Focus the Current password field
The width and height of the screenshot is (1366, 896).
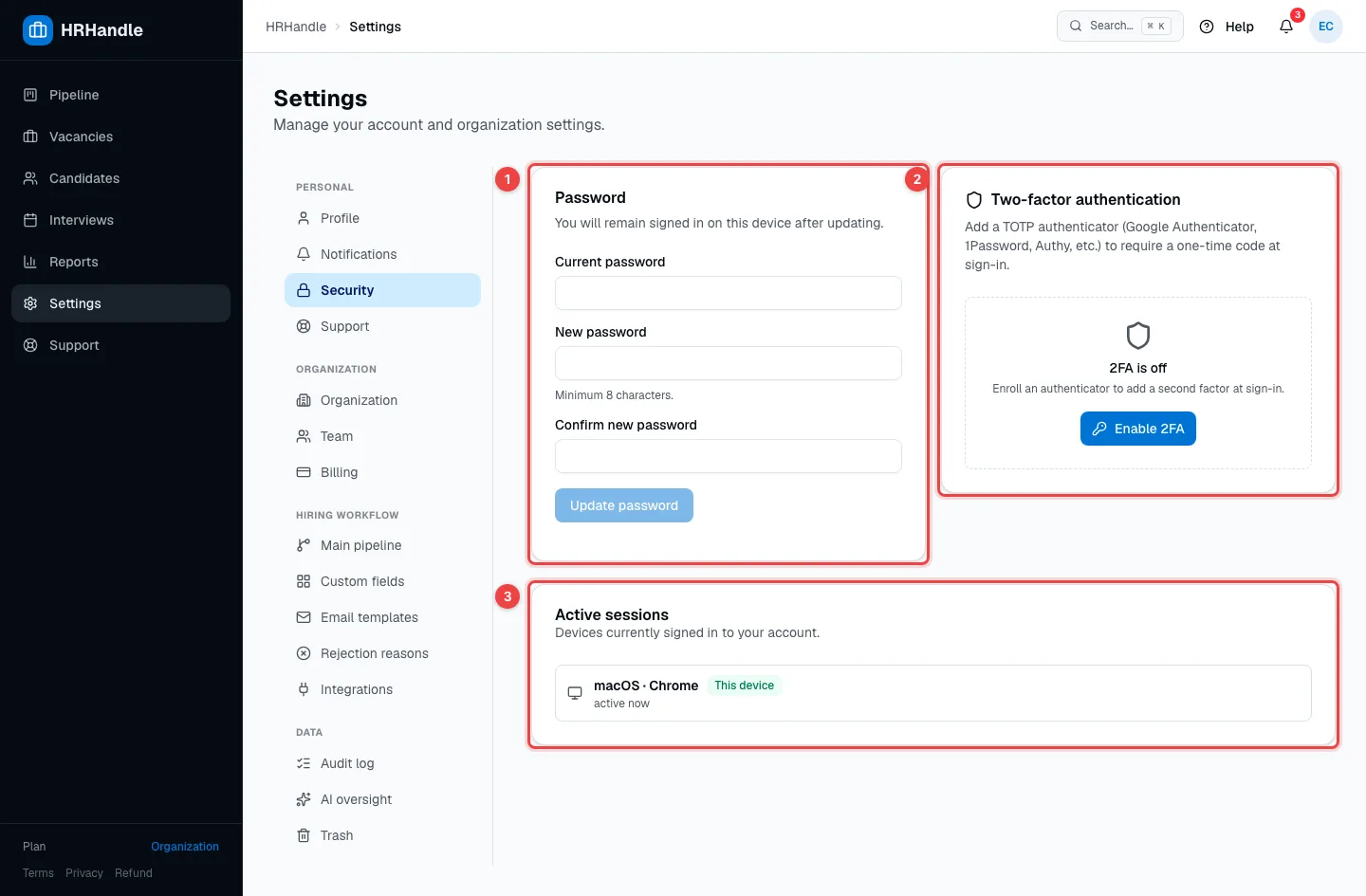coord(729,293)
